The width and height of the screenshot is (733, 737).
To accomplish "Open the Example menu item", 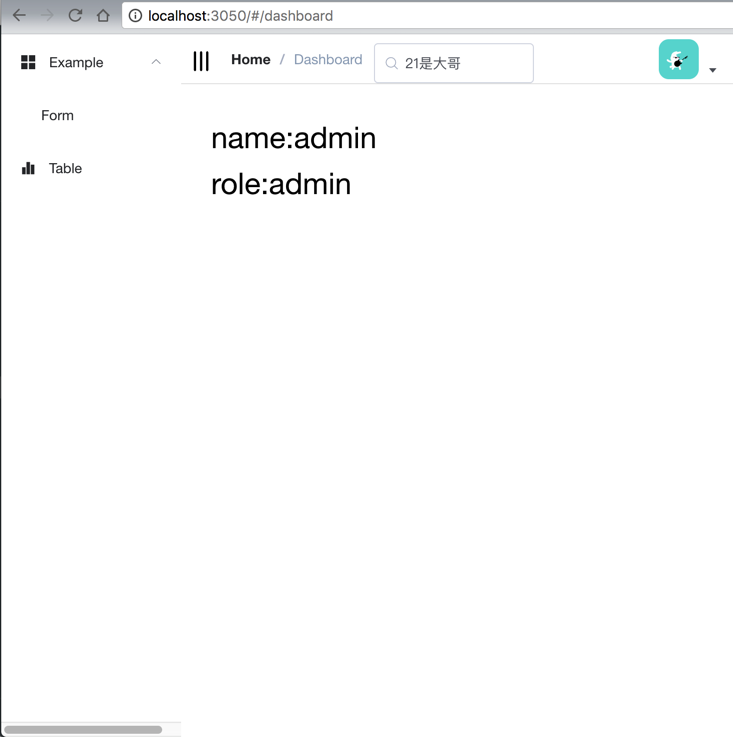I will (x=91, y=62).
